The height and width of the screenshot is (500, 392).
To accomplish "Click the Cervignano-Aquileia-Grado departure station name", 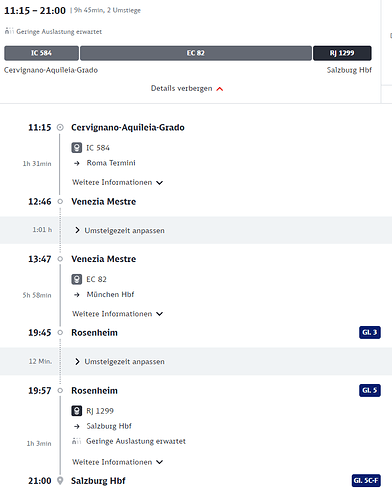I will (128, 127).
